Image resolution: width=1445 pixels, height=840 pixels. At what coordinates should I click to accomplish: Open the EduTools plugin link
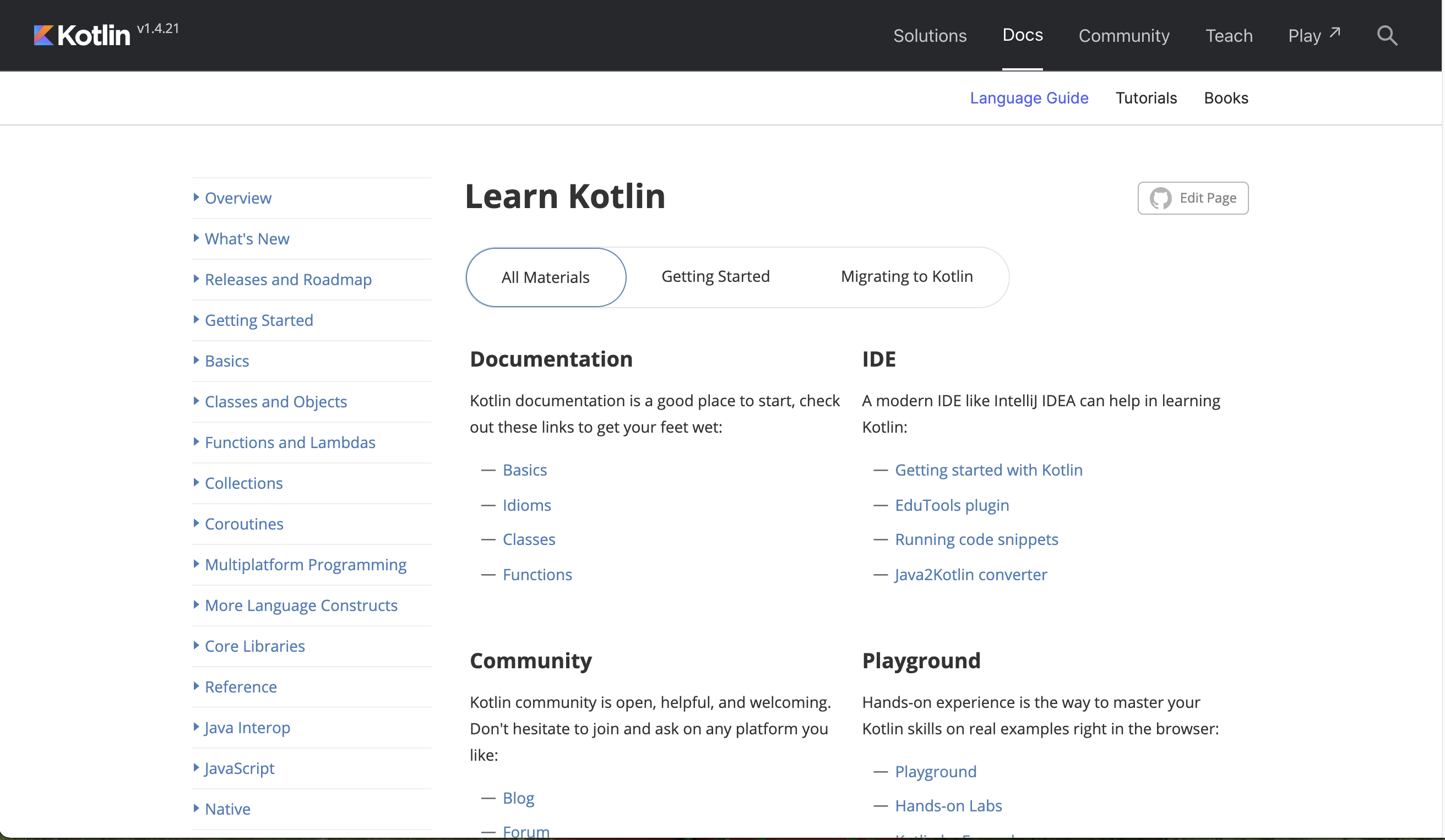[x=952, y=505]
